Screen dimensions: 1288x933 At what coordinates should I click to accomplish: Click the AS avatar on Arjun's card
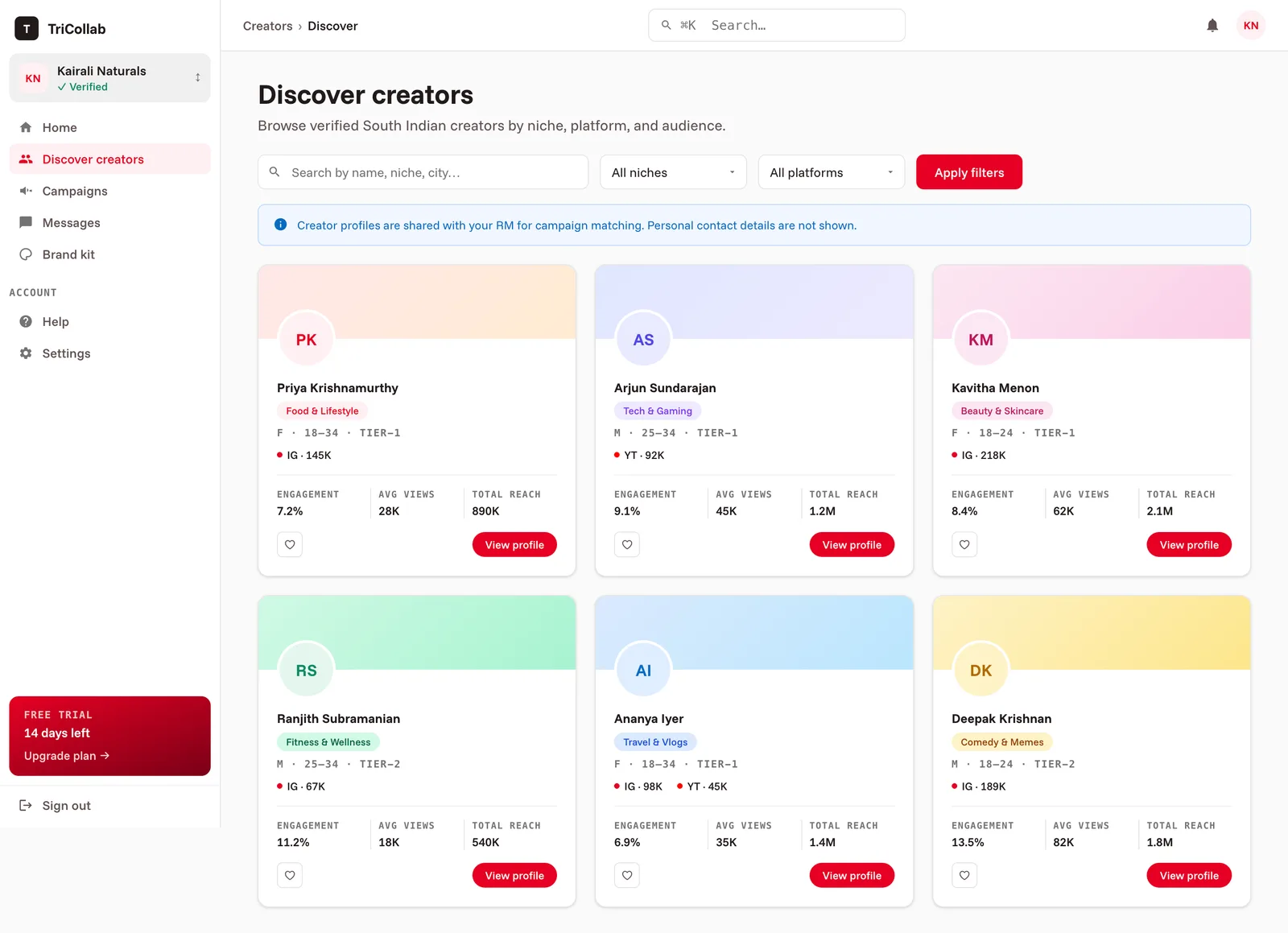pyautogui.click(x=643, y=340)
